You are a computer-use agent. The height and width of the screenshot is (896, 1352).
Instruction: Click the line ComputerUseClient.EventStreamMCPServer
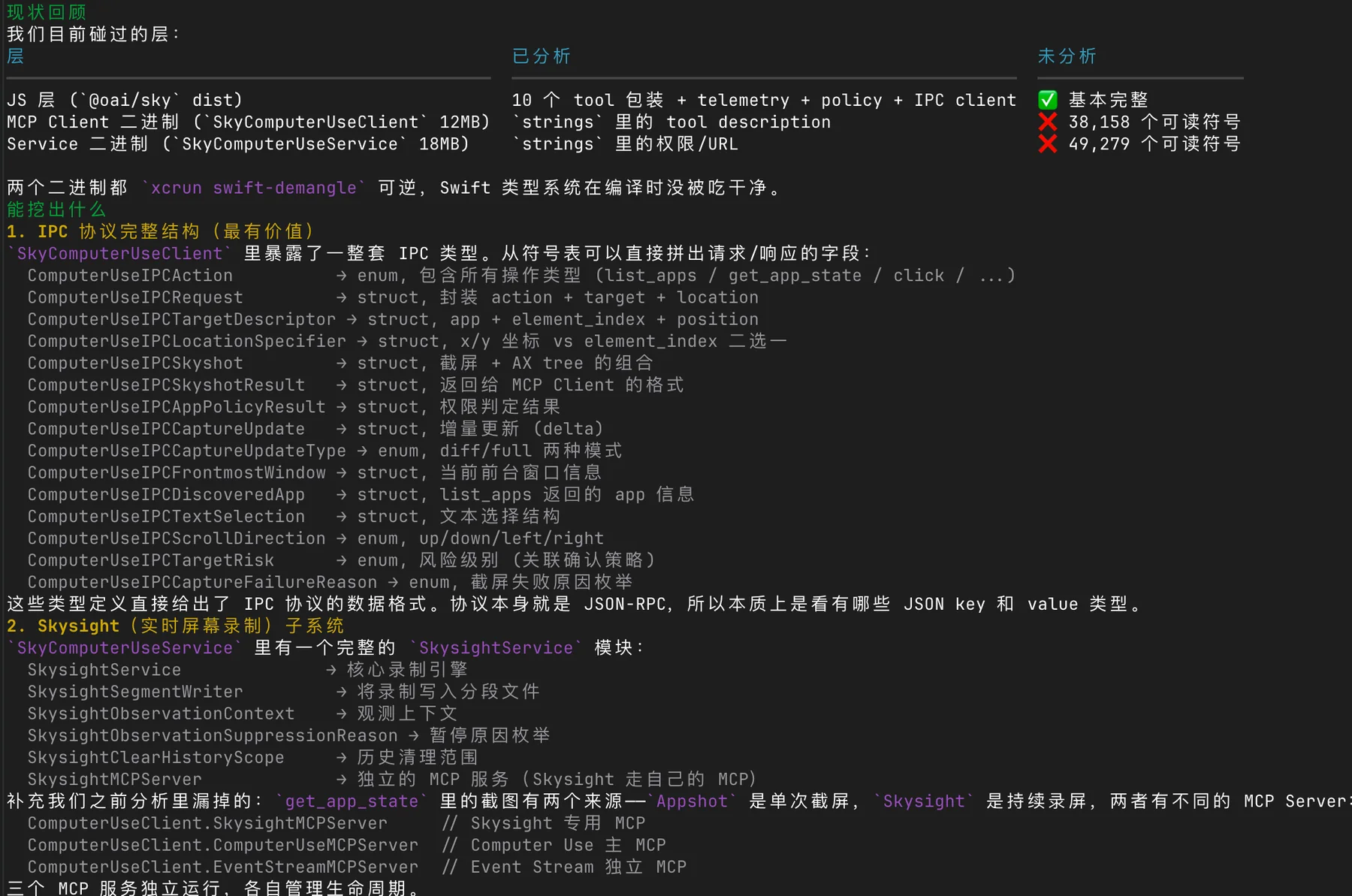(358, 866)
